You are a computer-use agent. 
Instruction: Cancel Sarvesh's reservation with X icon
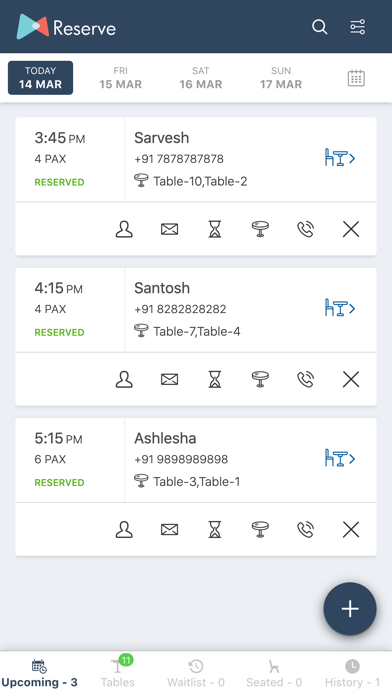[x=351, y=229]
